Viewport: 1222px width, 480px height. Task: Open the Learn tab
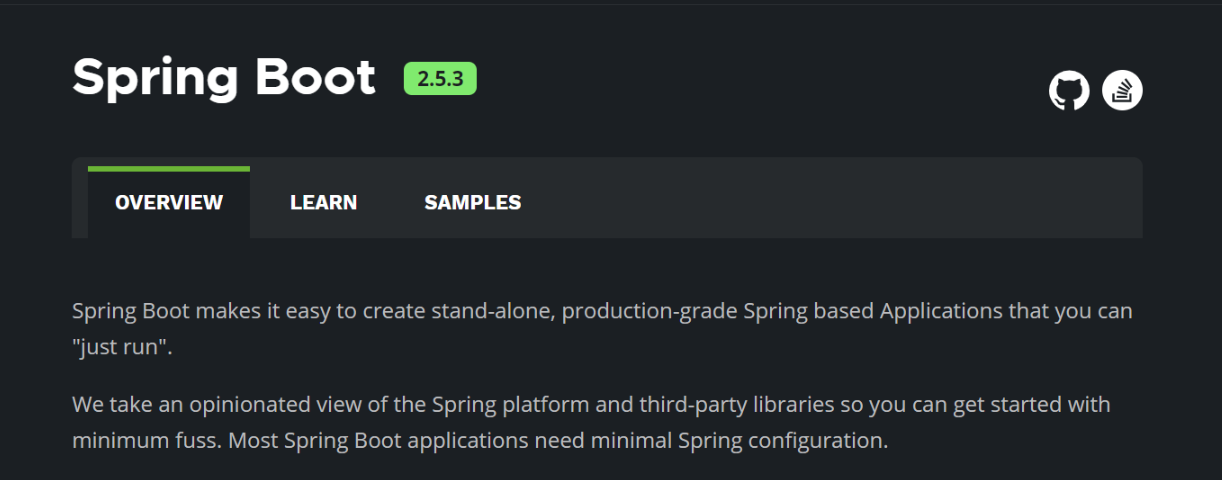[323, 203]
